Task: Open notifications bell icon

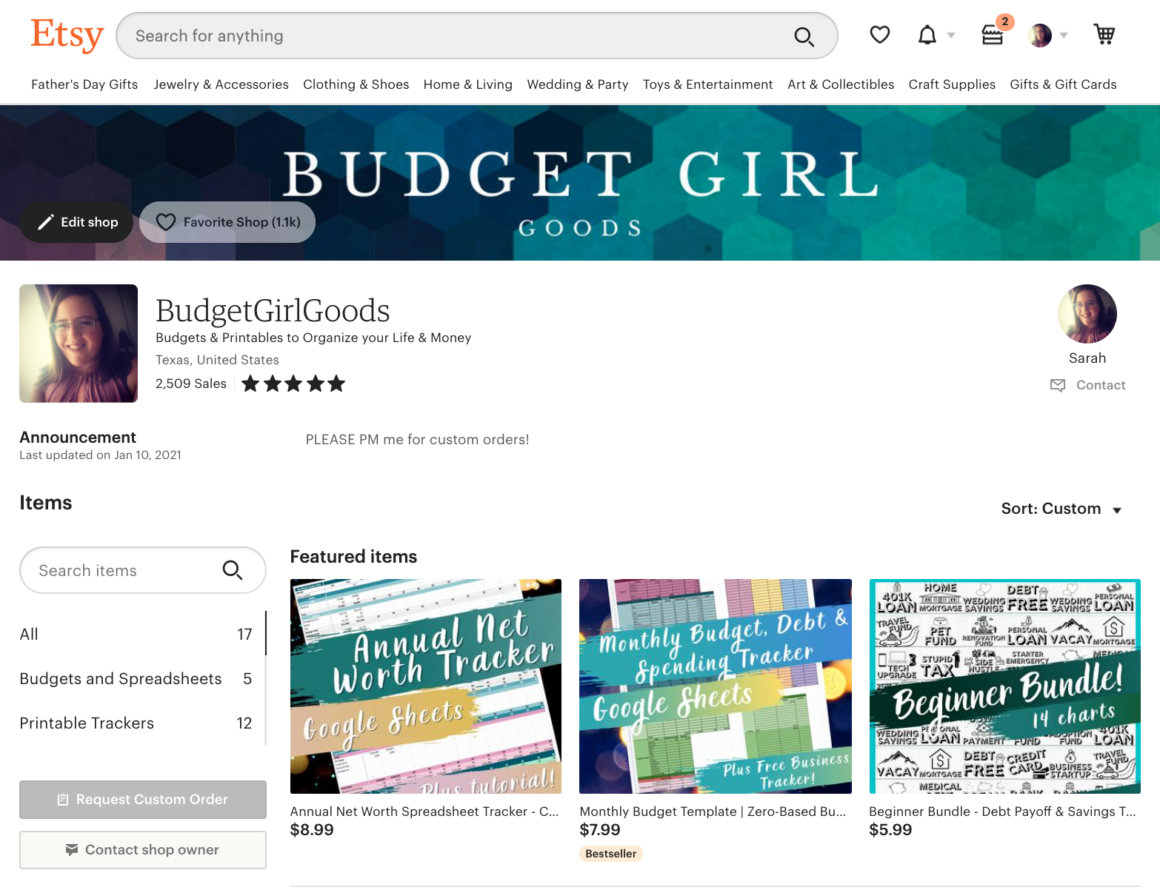Action: tap(927, 35)
